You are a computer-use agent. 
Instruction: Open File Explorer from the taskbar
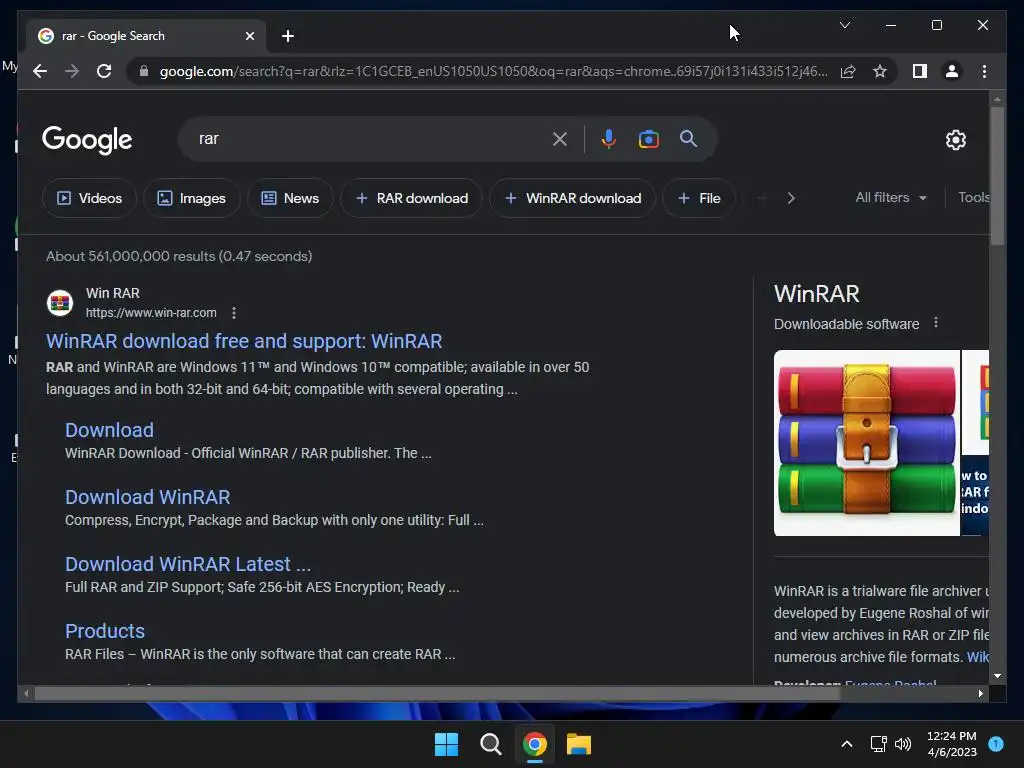pyautogui.click(x=579, y=744)
